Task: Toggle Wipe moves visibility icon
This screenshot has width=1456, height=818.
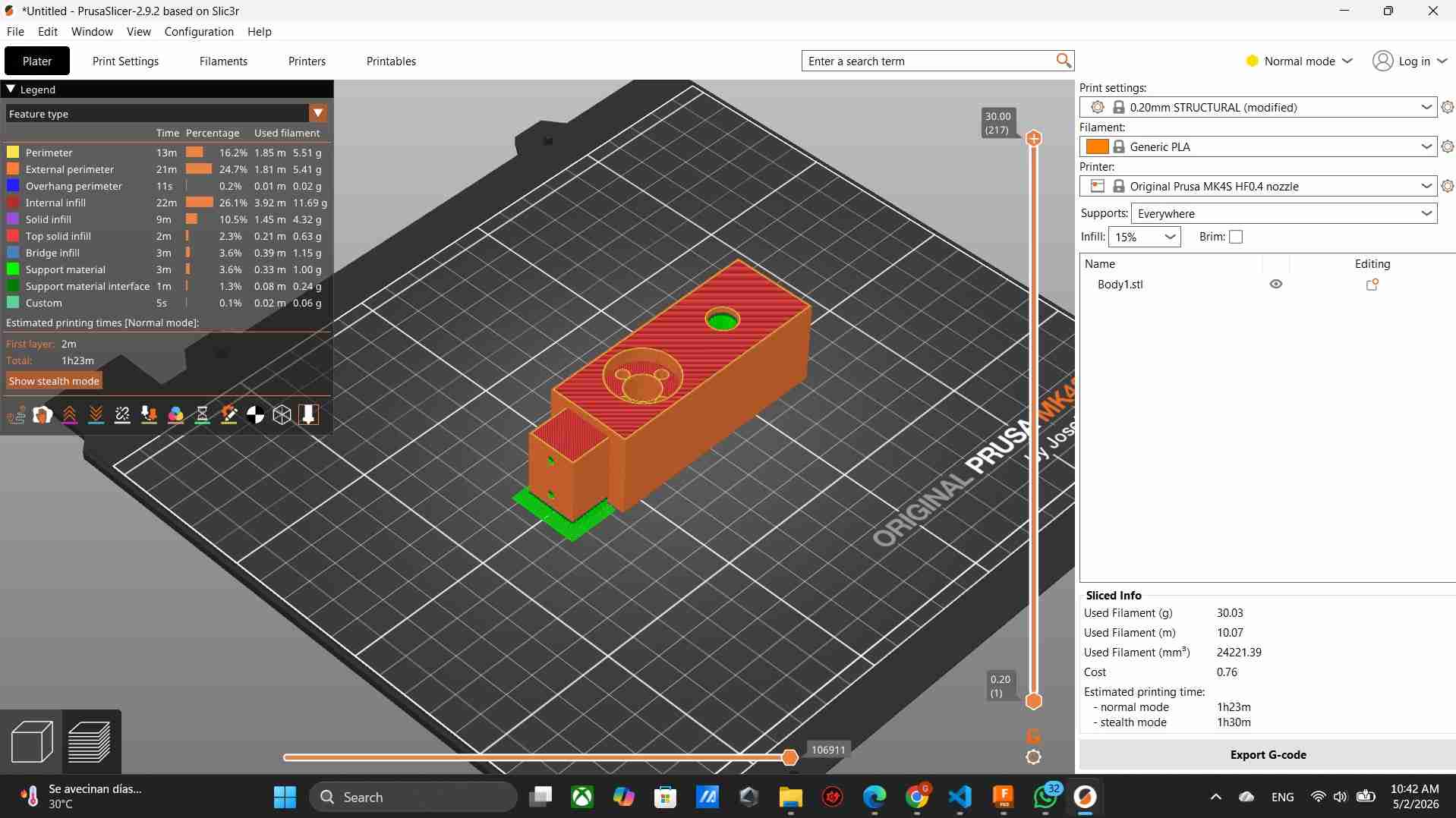Action: 43,414
